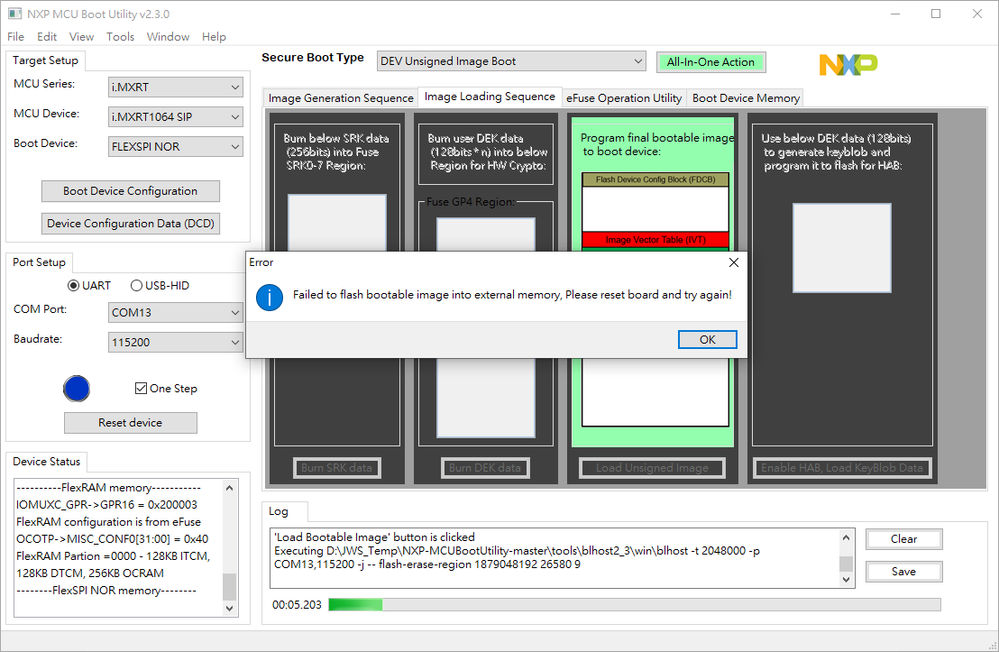
Task: Click the Device Status tab label
Action: coord(47,461)
